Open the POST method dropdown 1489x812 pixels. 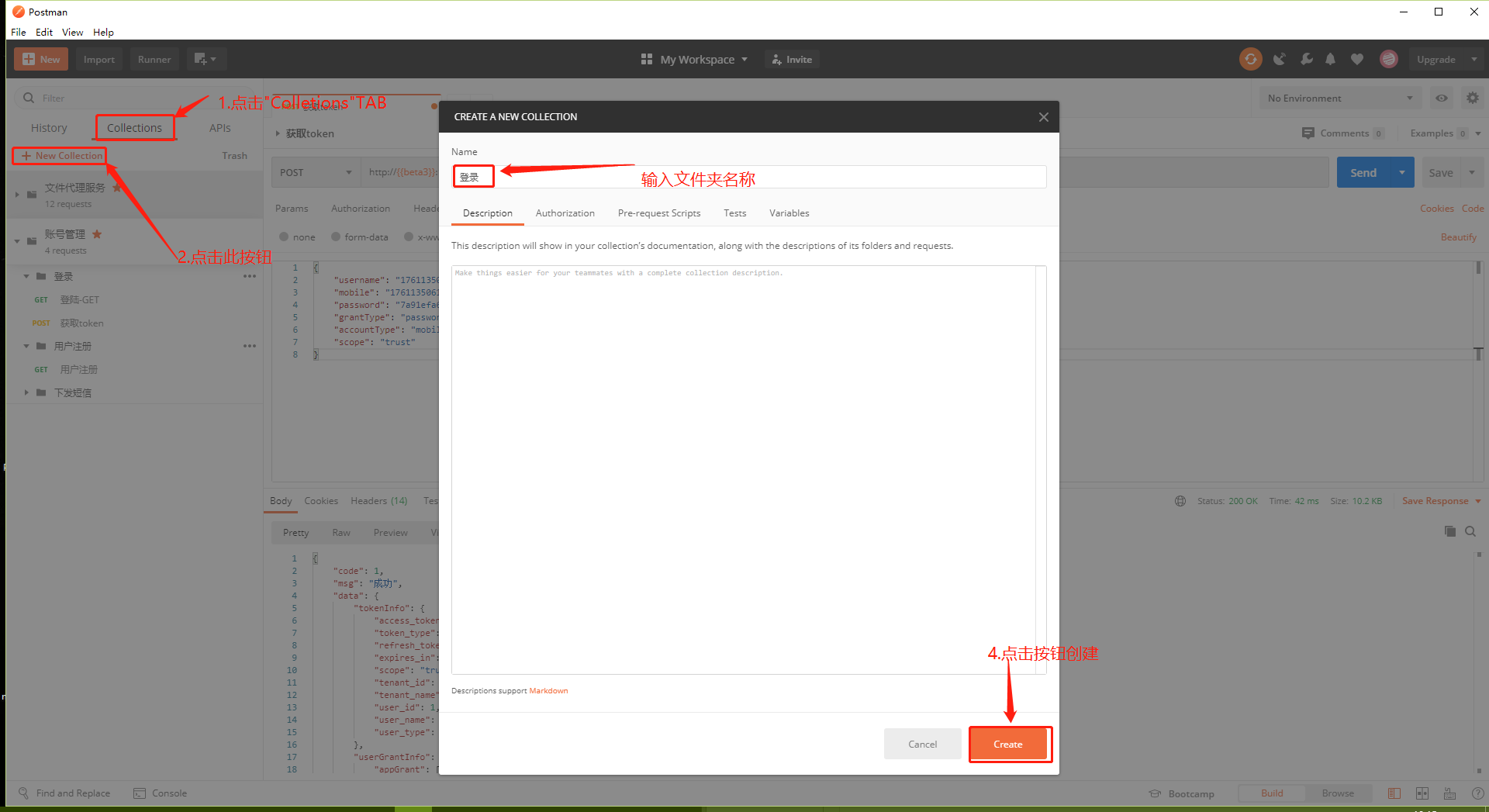(316, 172)
